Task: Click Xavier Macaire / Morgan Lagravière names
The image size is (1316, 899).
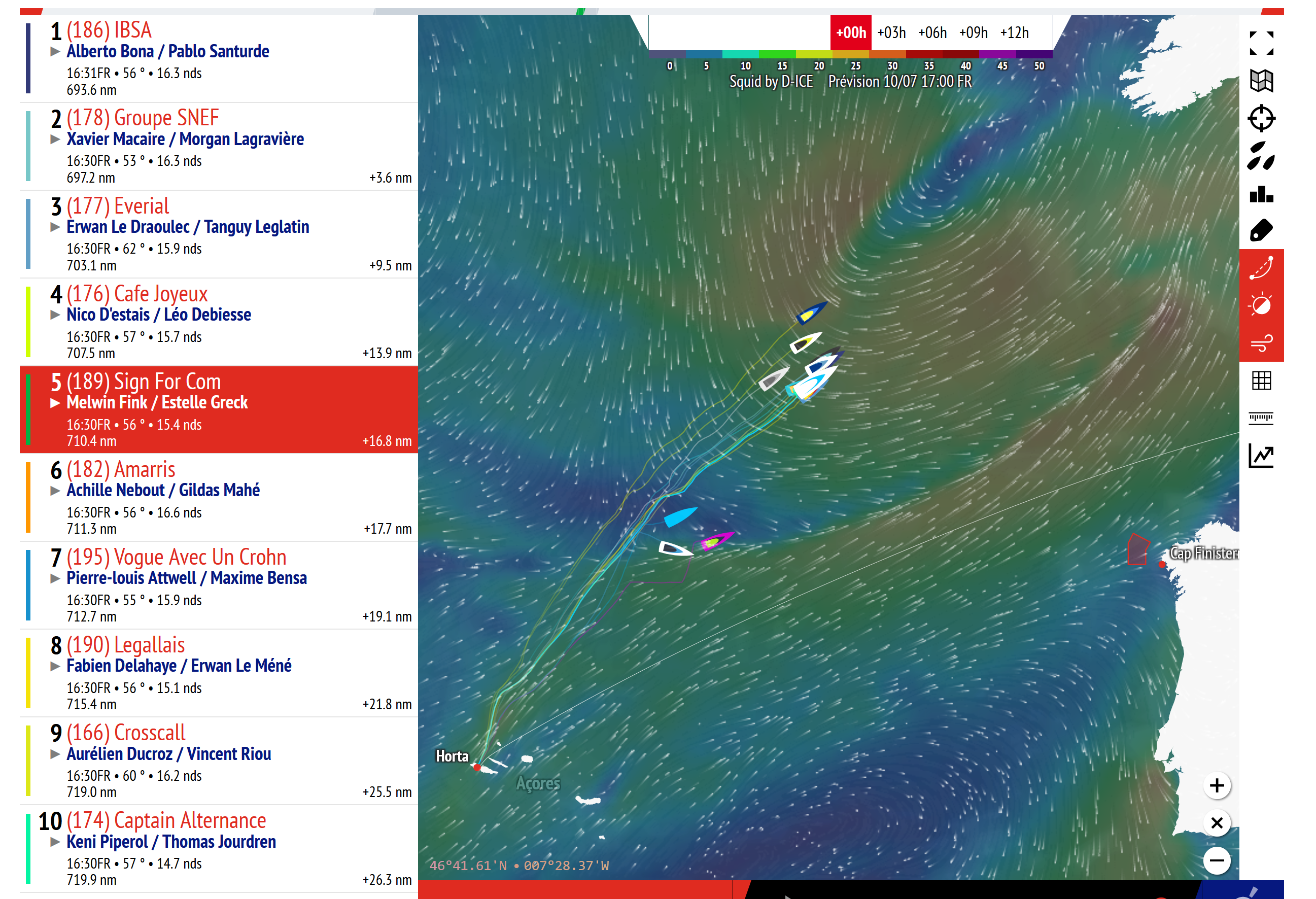Action: (x=185, y=140)
